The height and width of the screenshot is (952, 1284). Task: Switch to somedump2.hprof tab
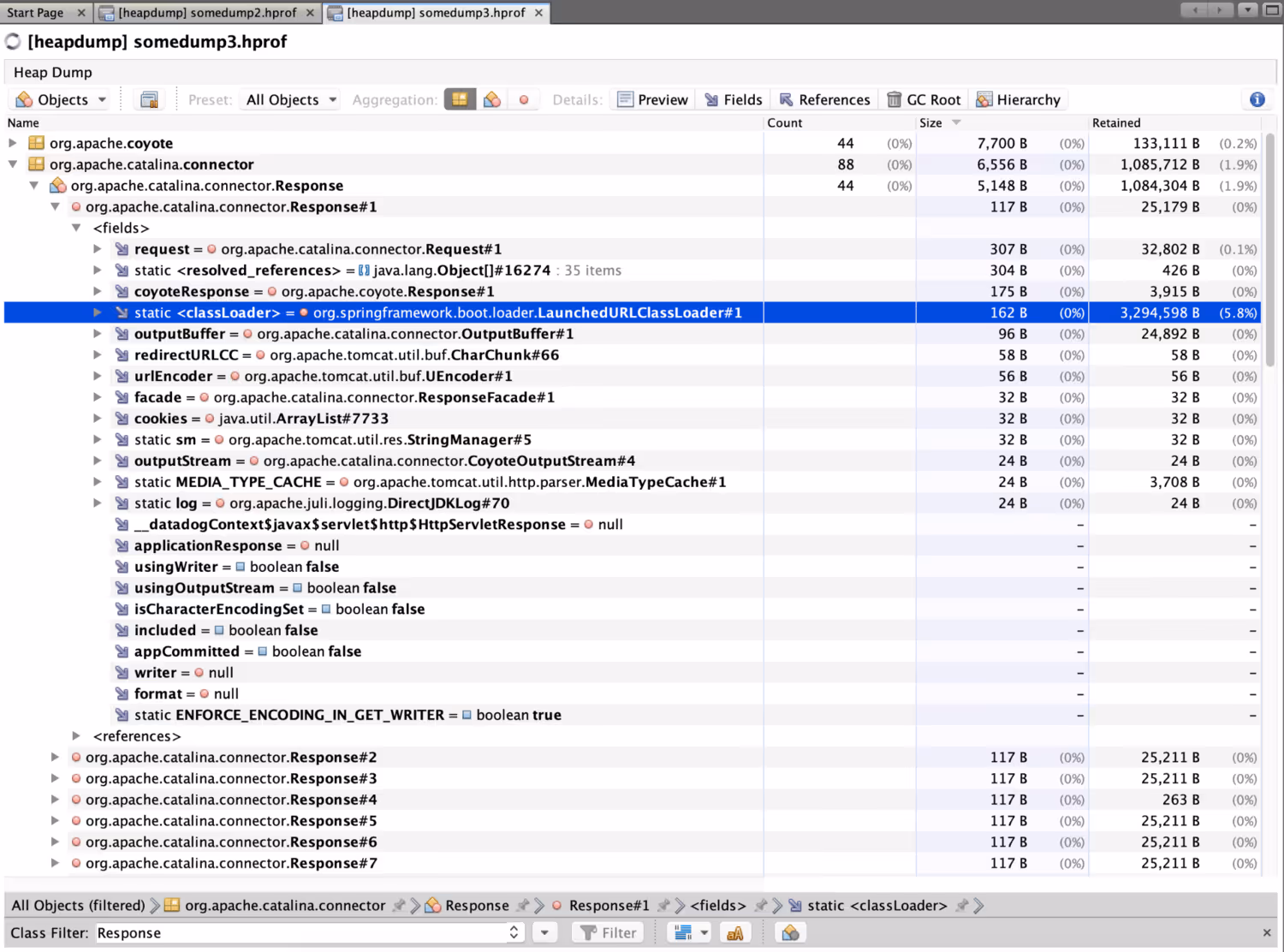click(x=208, y=12)
